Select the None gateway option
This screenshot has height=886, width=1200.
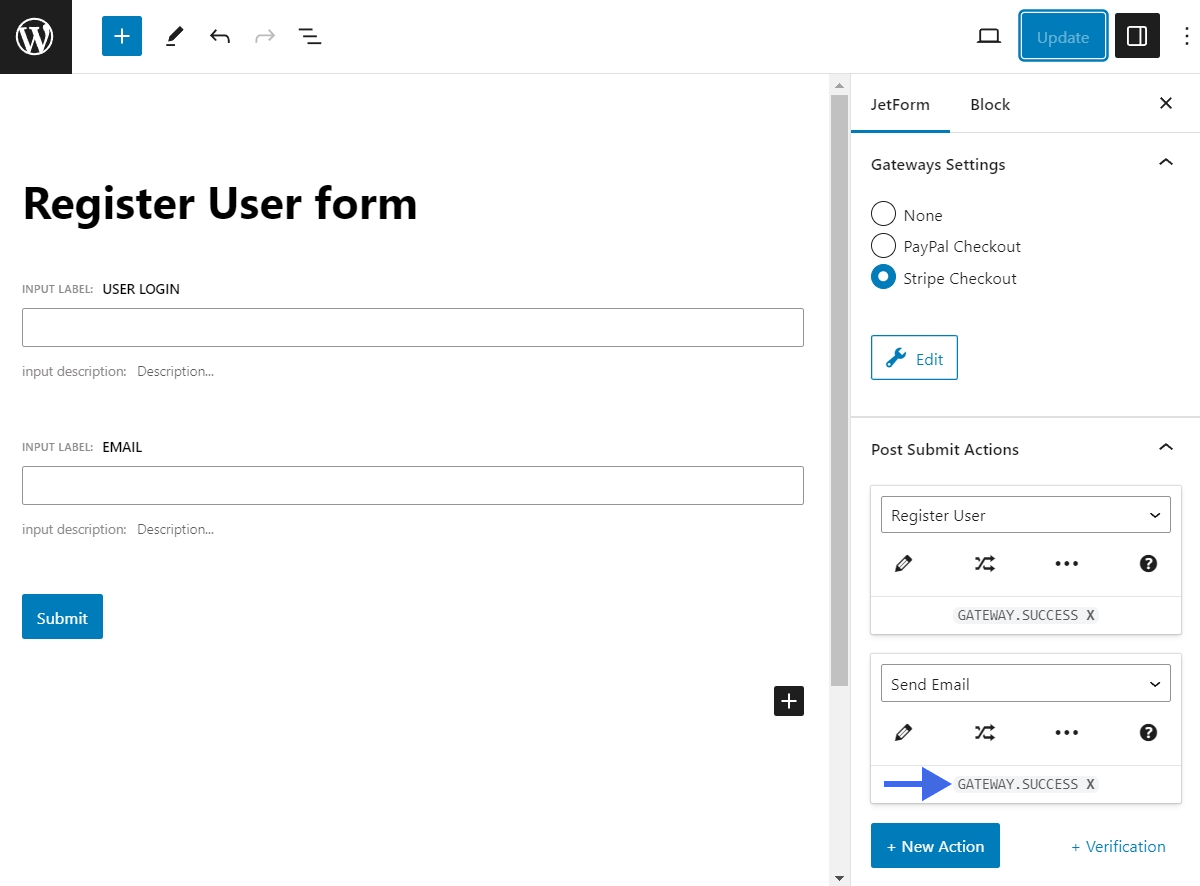[883, 214]
